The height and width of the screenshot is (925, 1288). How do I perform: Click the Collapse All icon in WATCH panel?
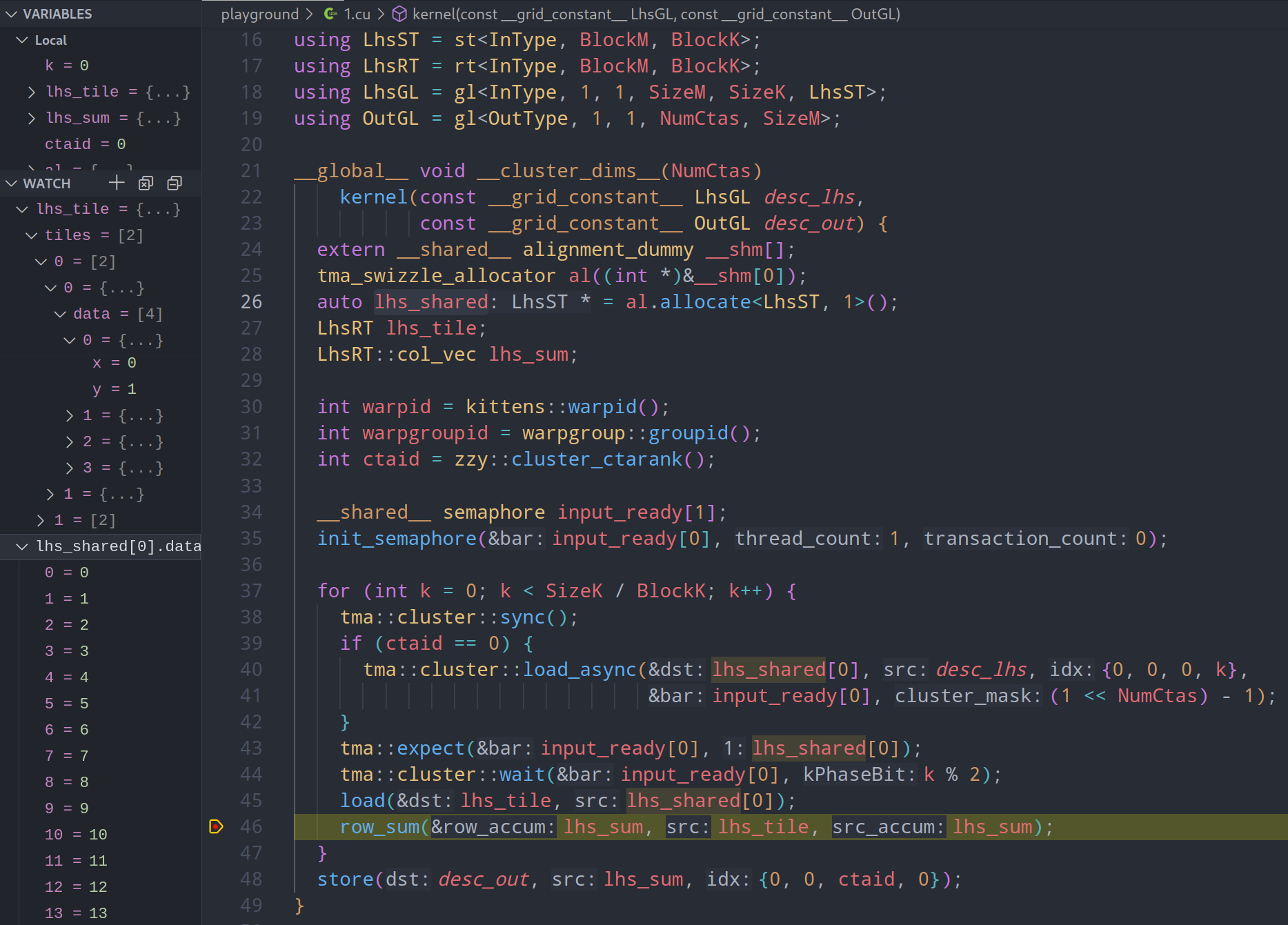(174, 183)
